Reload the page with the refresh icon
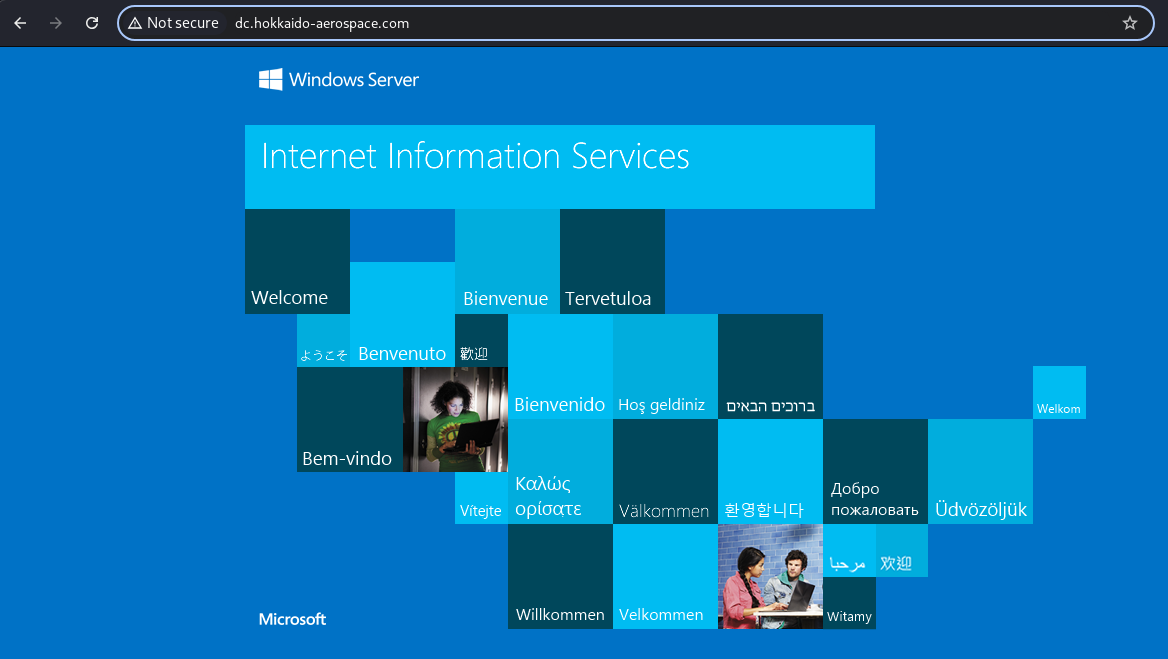Viewport: 1168px width, 659px height. (92, 23)
